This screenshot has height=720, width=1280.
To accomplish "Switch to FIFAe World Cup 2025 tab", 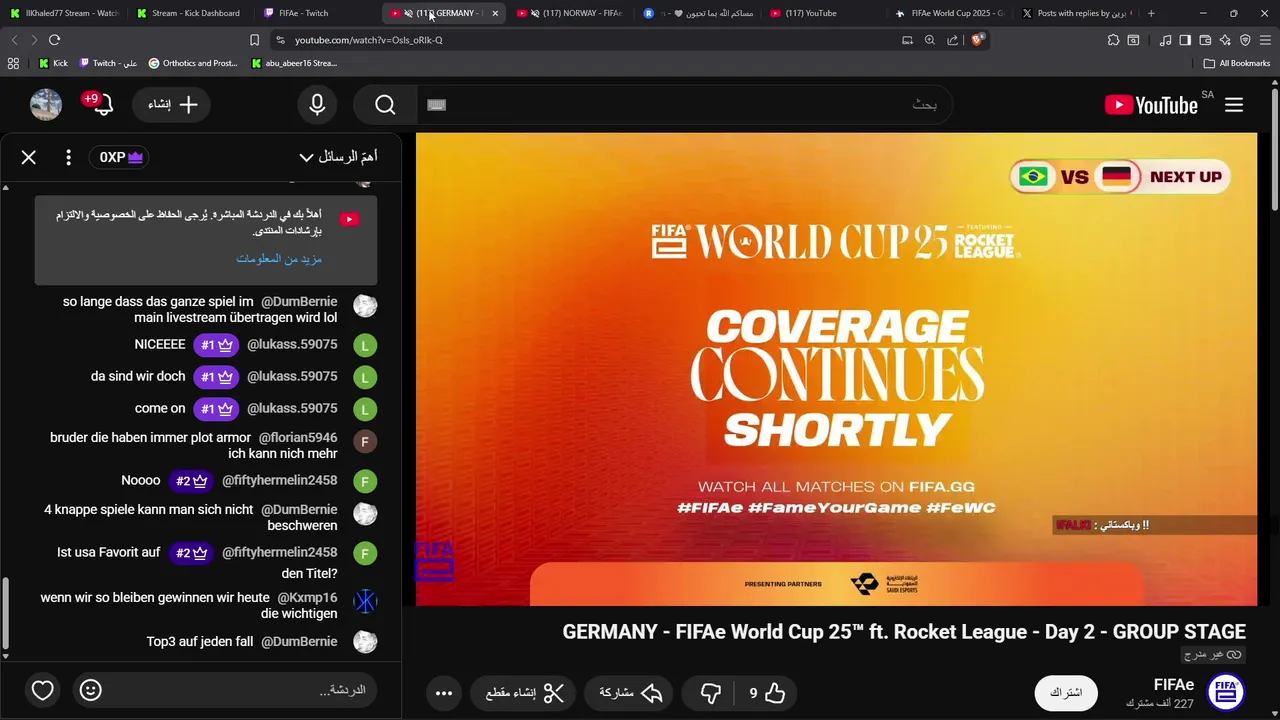I will (x=950, y=13).
